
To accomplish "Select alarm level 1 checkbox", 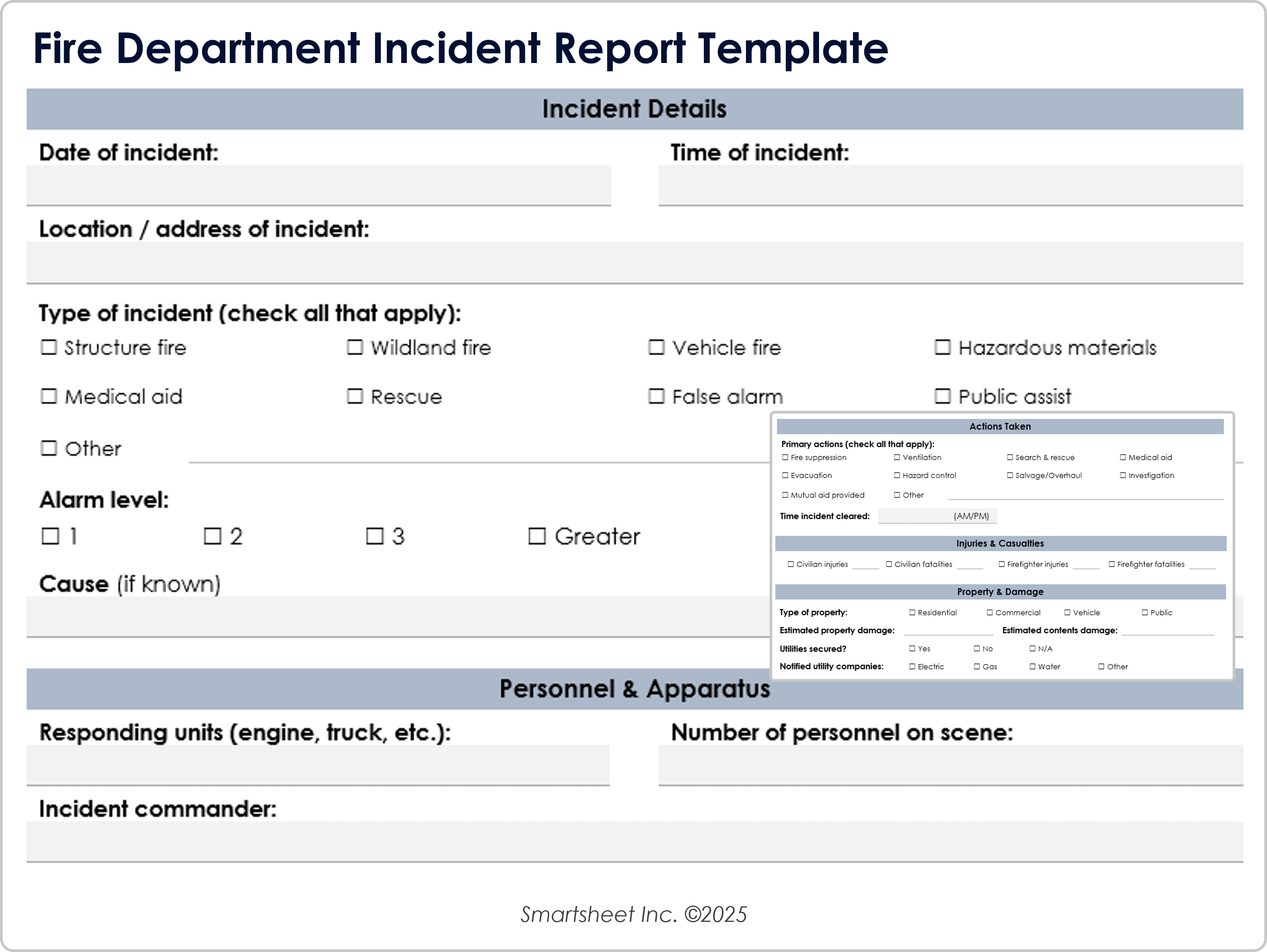I will click(x=50, y=536).
